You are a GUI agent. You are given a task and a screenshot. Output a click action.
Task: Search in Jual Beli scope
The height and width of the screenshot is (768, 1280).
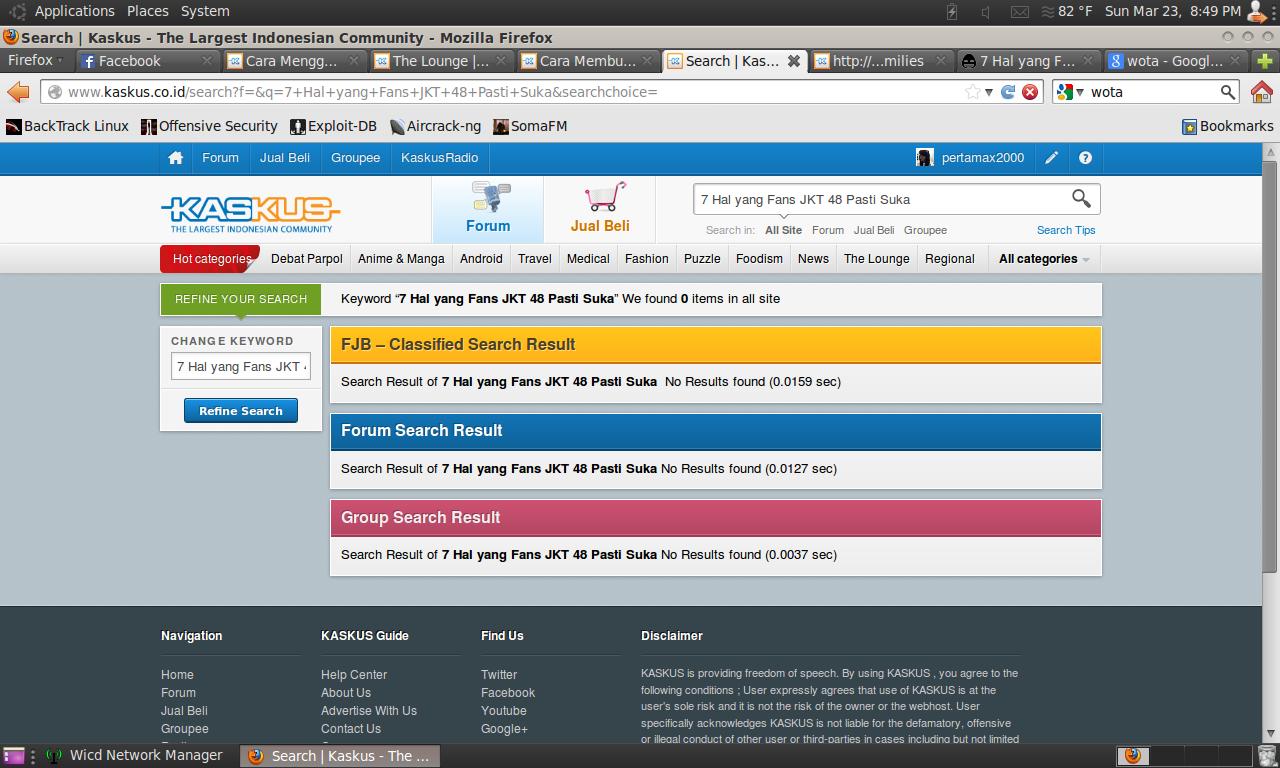click(875, 230)
